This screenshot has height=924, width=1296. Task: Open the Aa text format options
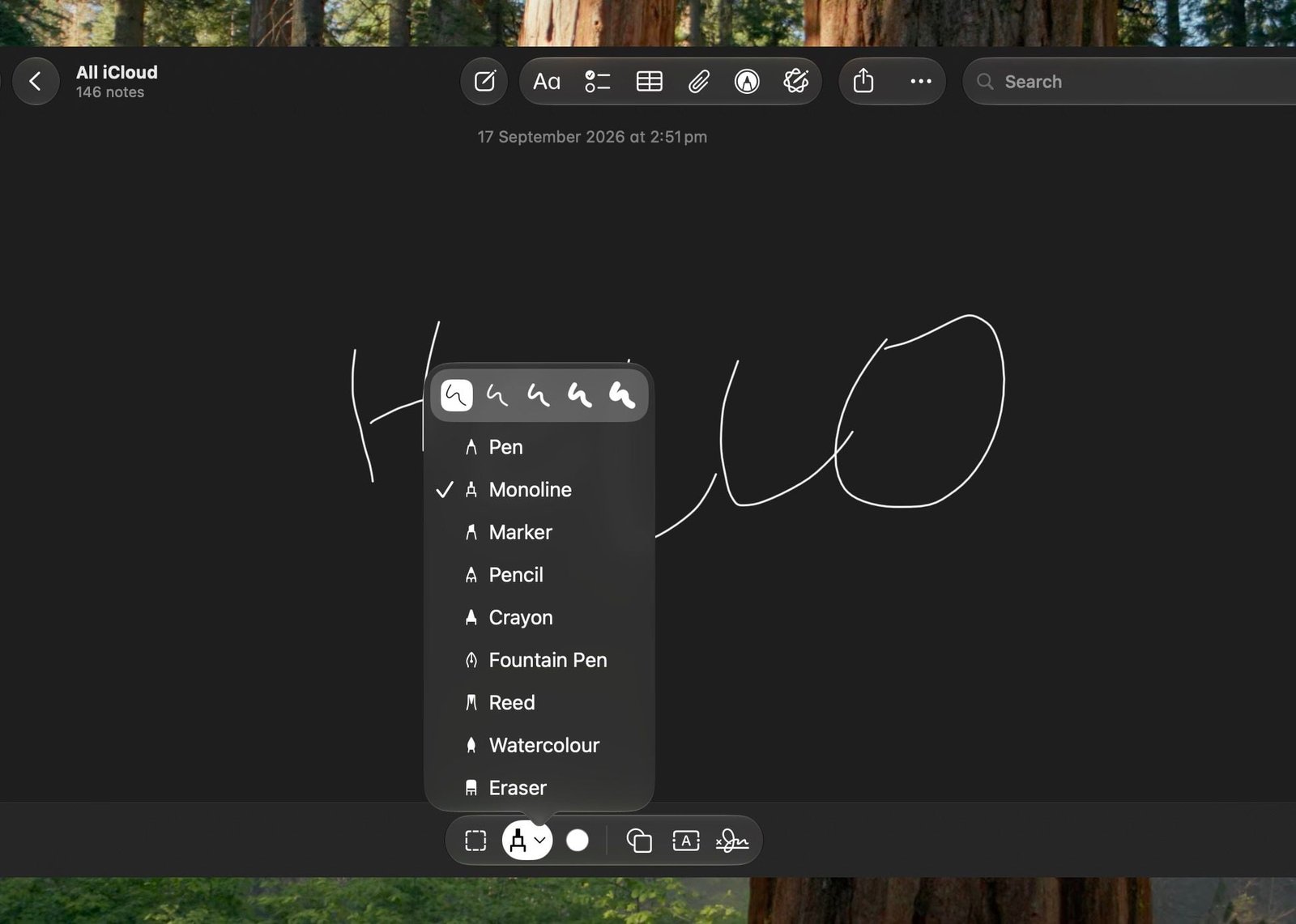pyautogui.click(x=547, y=81)
